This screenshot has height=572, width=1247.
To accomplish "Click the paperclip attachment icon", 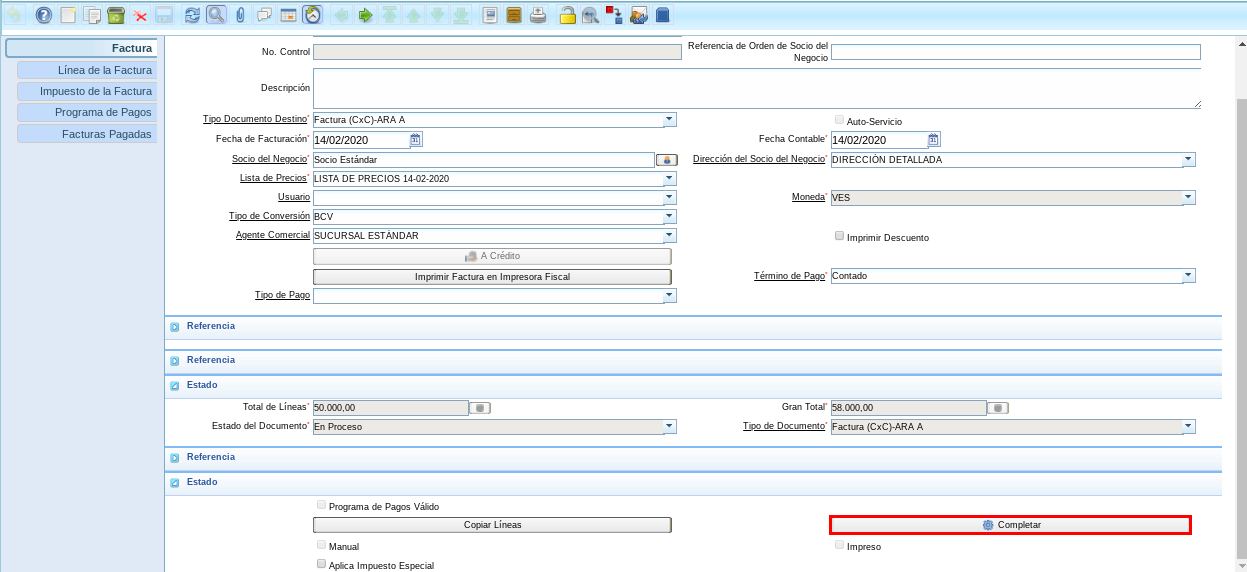I will pyautogui.click(x=240, y=15).
